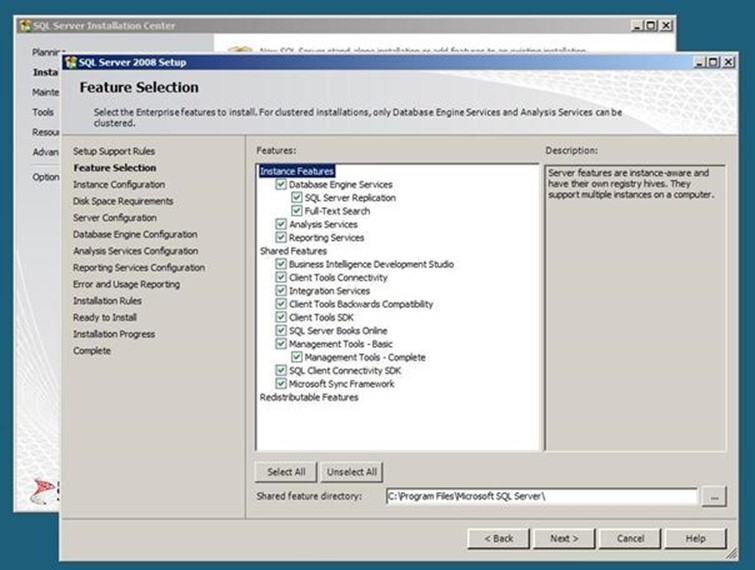Click the Server Configuration step
The image size is (755, 570).
(x=115, y=218)
